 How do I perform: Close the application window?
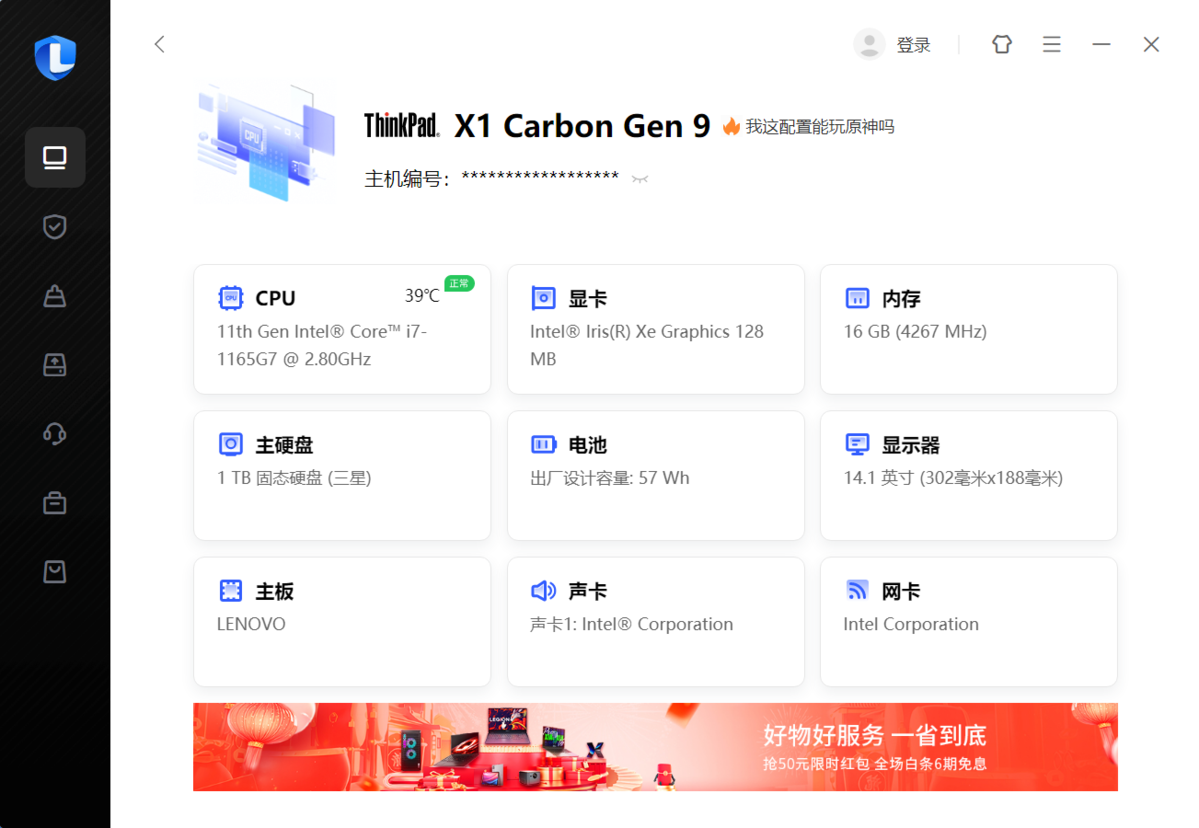pyautogui.click(x=1151, y=44)
